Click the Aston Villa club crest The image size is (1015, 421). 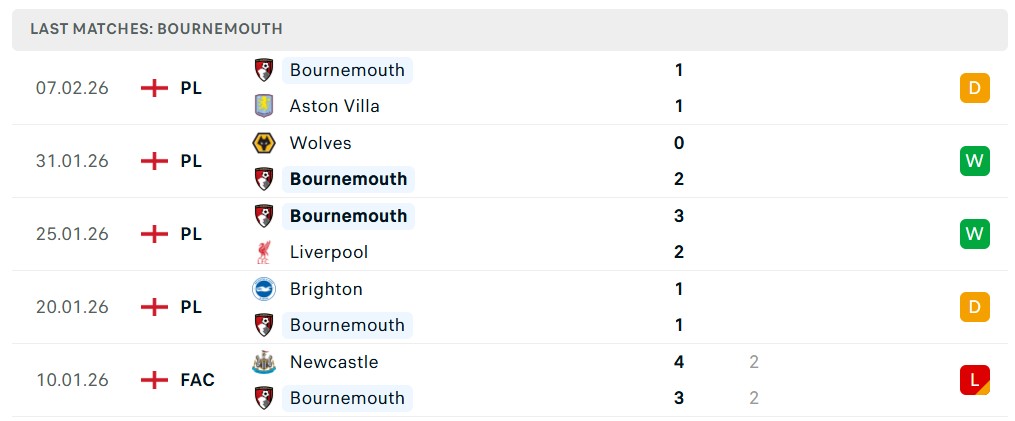(264, 106)
